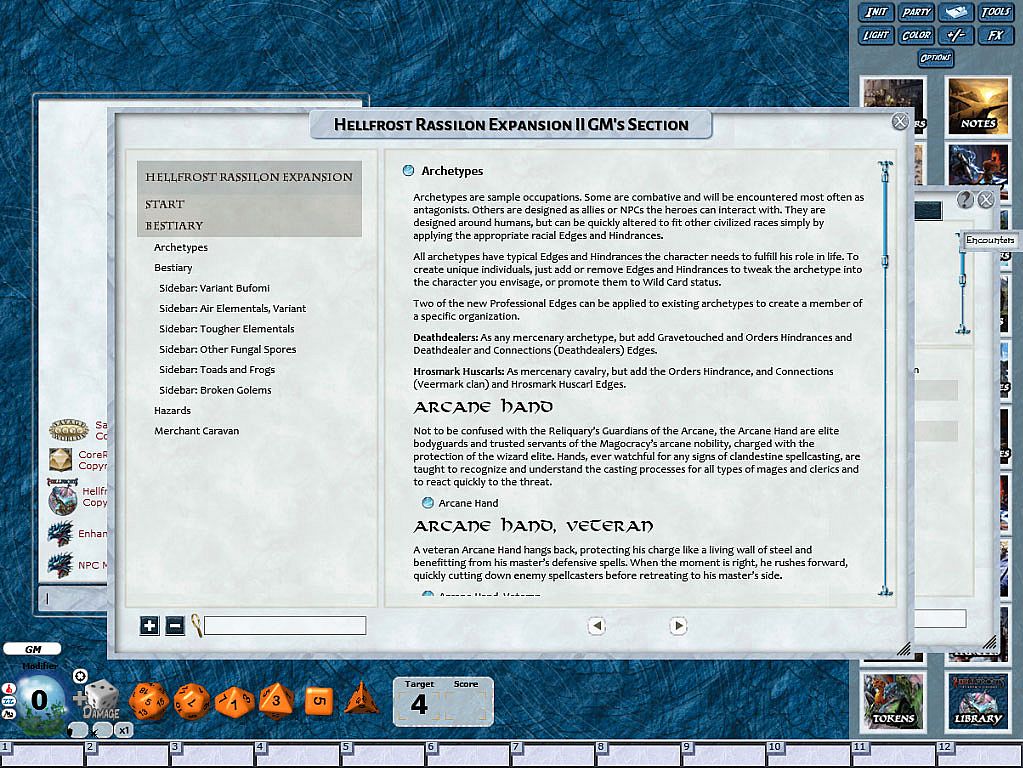Open the +/- modifiers button
Viewport: 1023px width, 768px height.
pos(956,35)
